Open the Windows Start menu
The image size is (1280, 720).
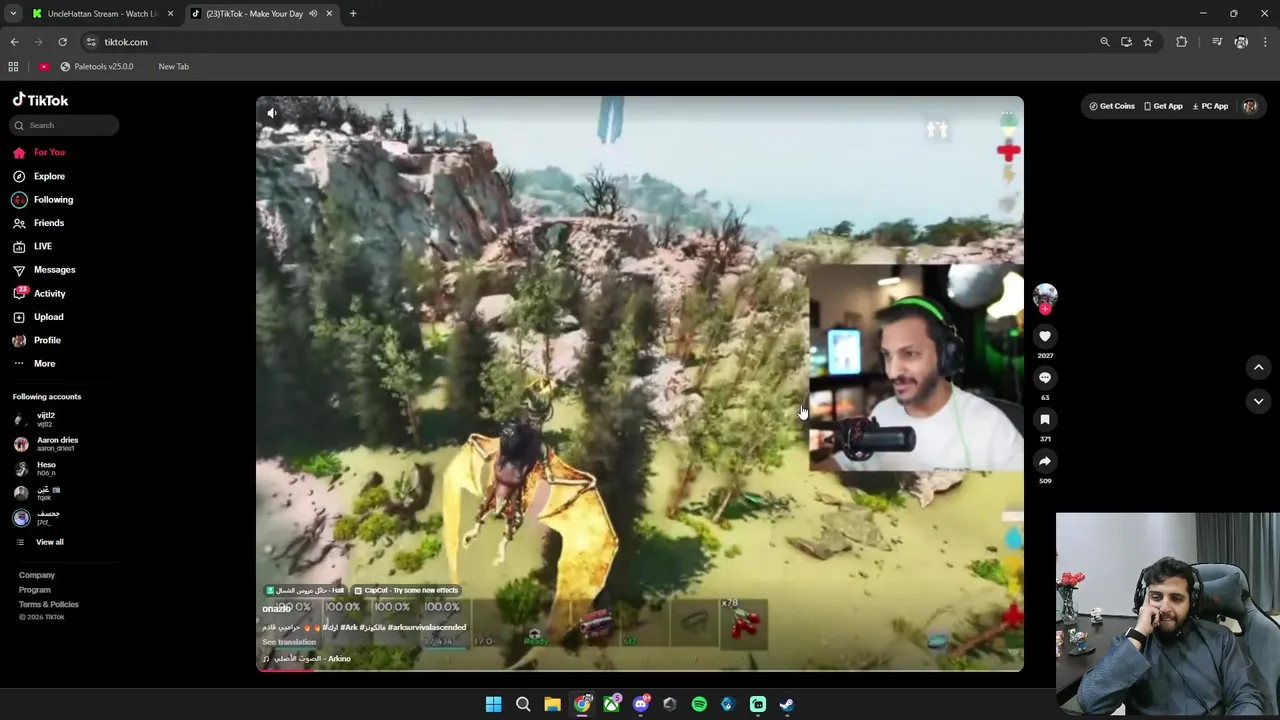[x=493, y=705]
